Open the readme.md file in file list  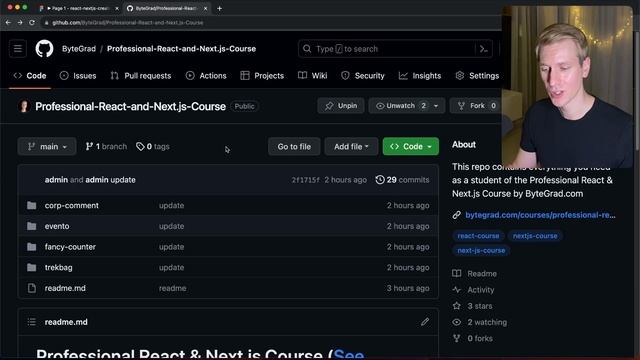[65, 288]
